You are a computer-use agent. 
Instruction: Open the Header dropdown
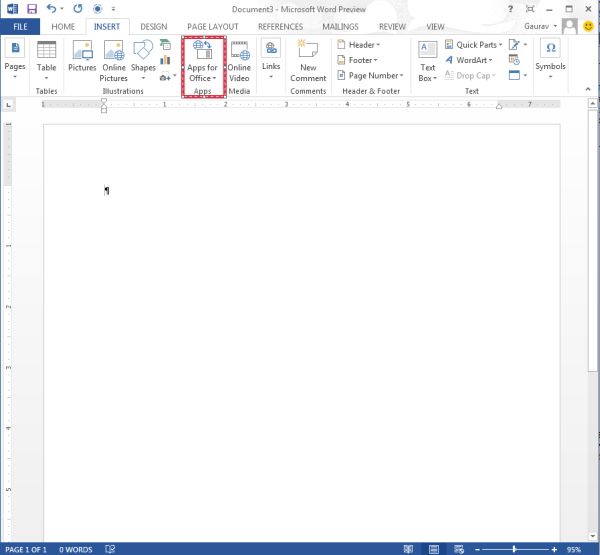pos(359,45)
